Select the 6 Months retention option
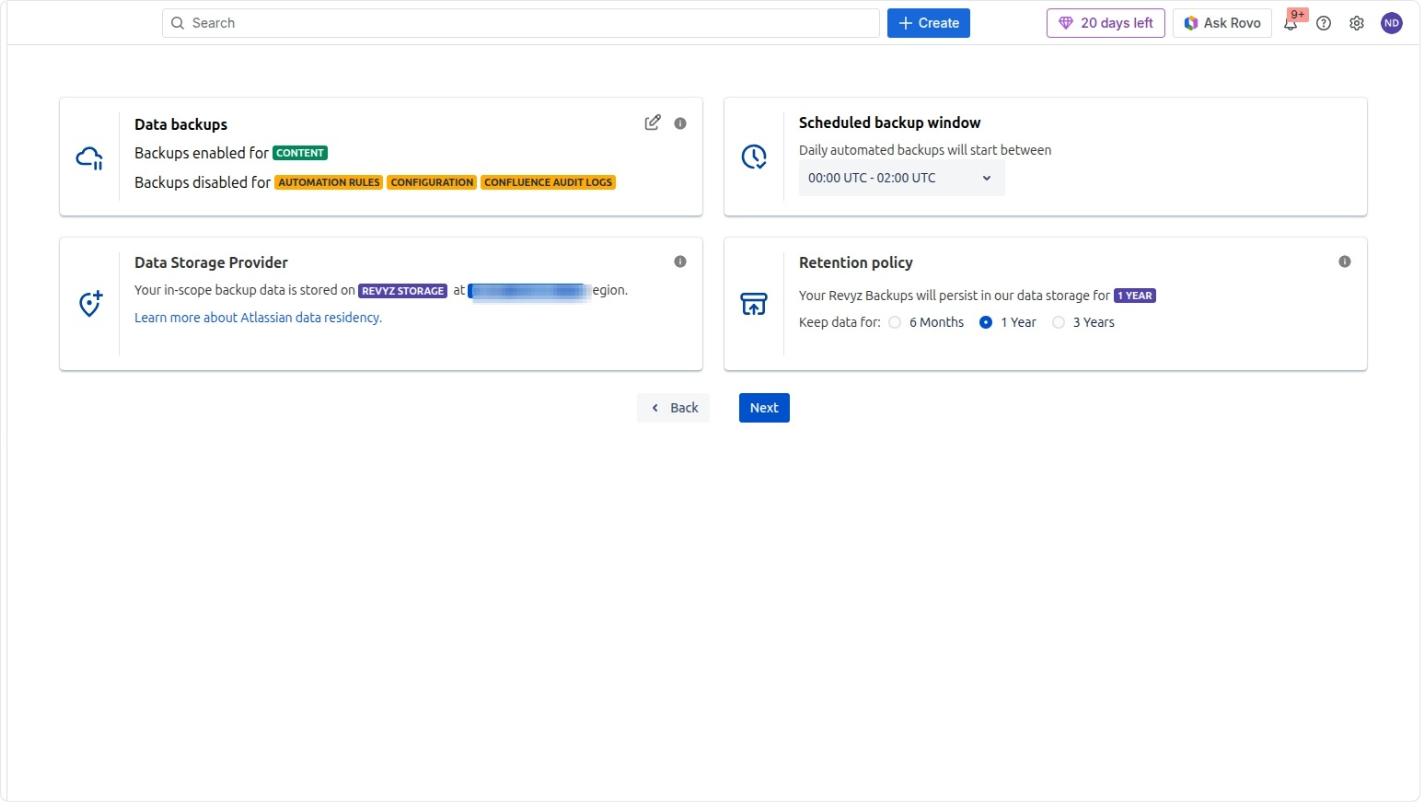Image resolution: width=1421 pixels, height=802 pixels. point(895,322)
